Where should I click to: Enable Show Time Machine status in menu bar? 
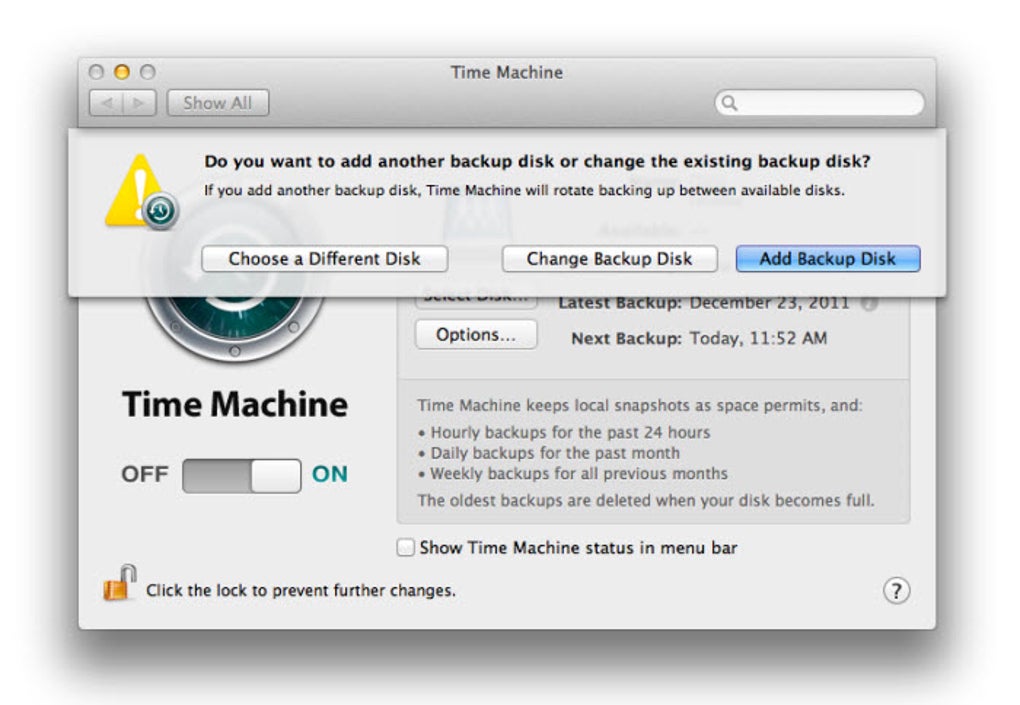405,547
